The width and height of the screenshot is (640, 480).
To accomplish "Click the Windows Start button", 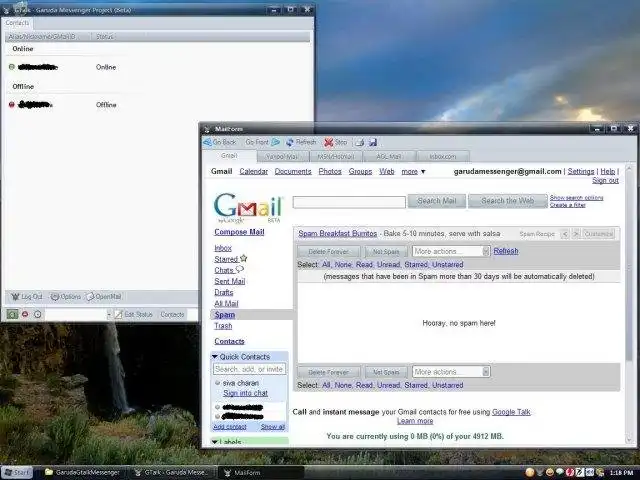I will pos(17,473).
